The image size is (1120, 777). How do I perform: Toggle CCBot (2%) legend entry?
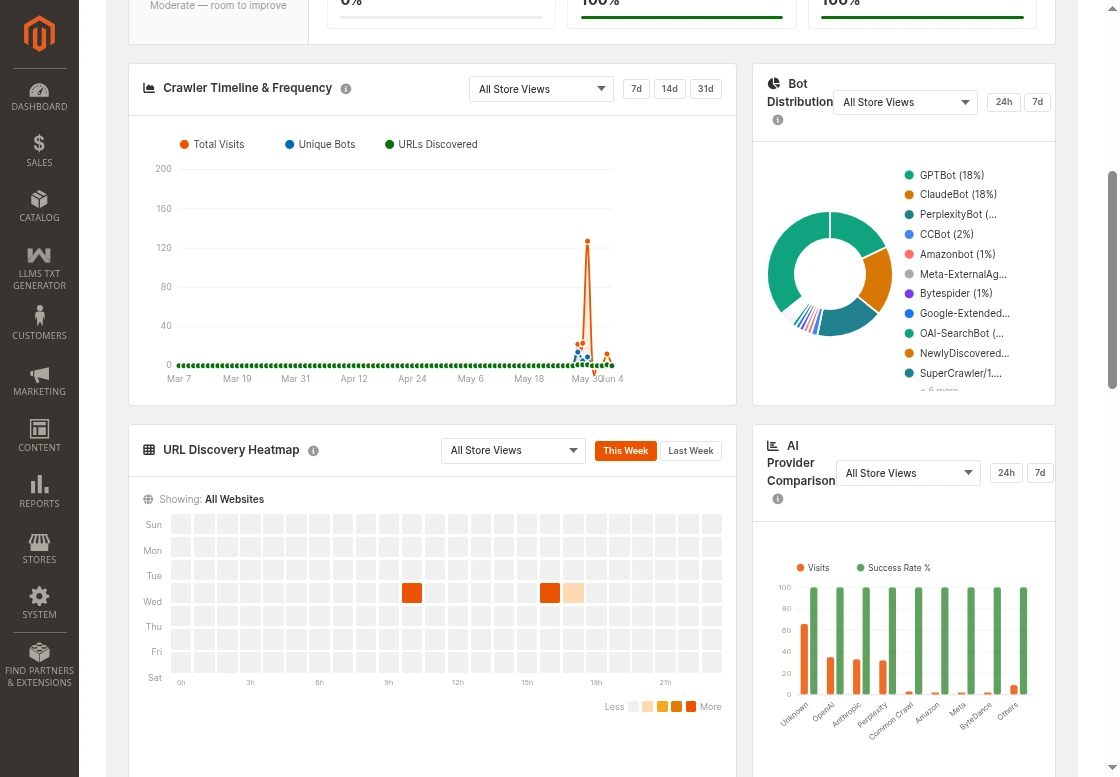939,234
